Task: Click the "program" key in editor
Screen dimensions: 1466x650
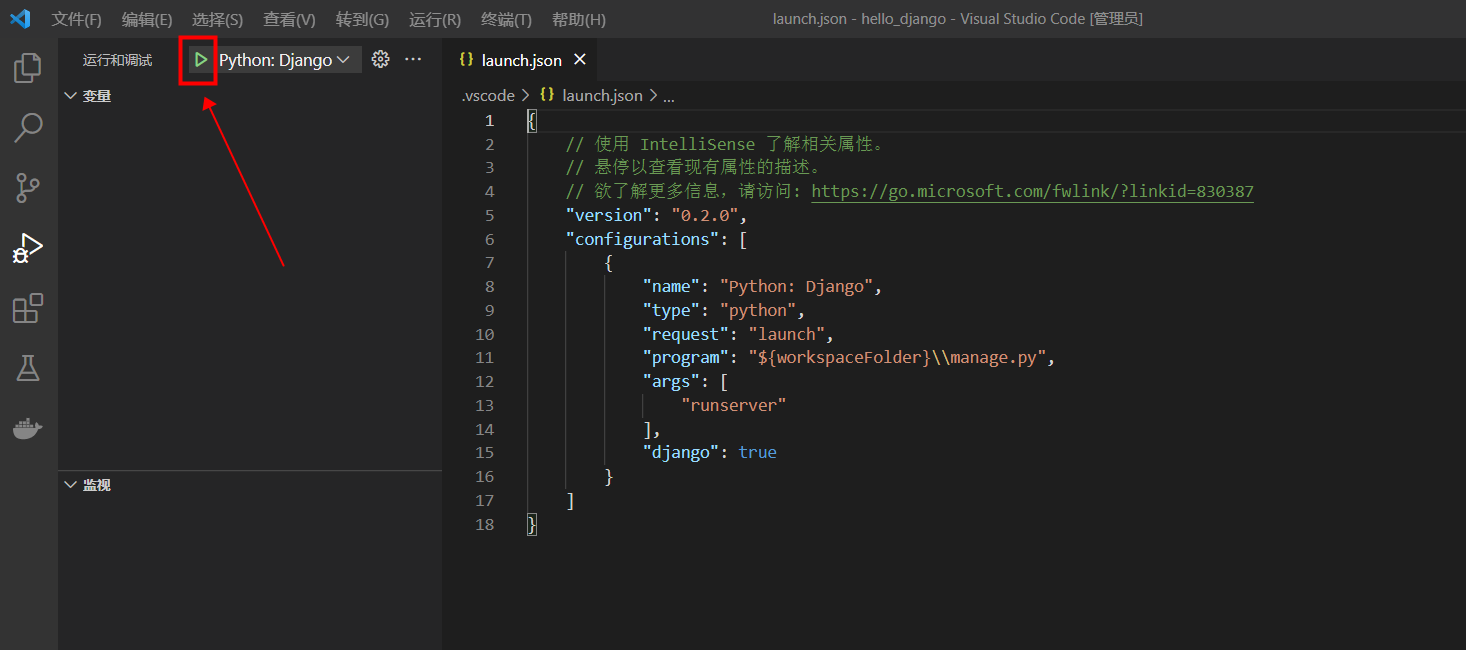Action: coord(685,357)
